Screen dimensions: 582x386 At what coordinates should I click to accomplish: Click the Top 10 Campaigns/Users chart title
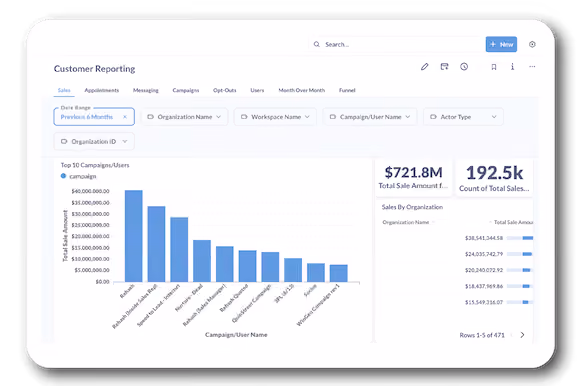click(x=95, y=165)
